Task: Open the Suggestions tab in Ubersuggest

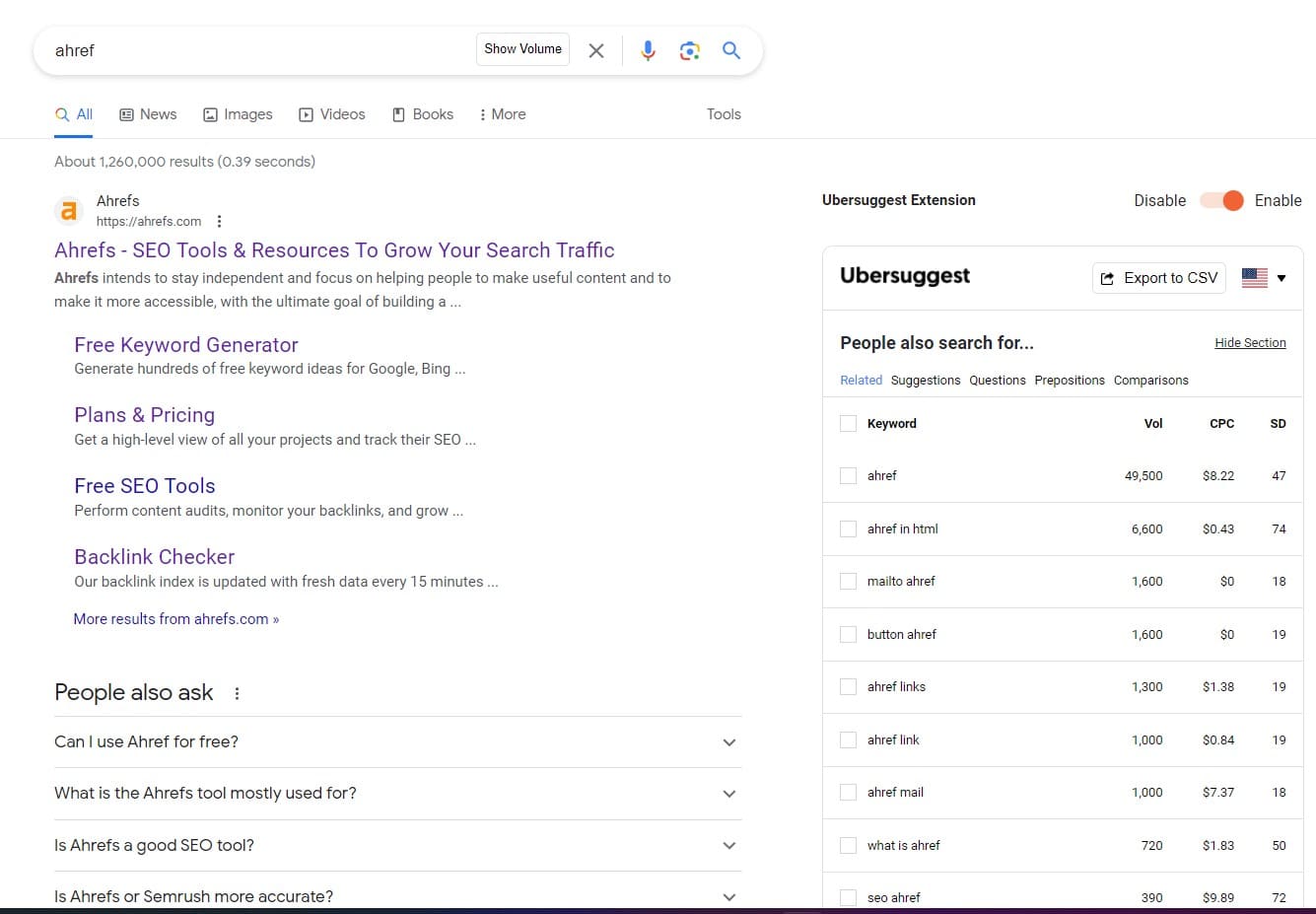Action: [926, 381]
